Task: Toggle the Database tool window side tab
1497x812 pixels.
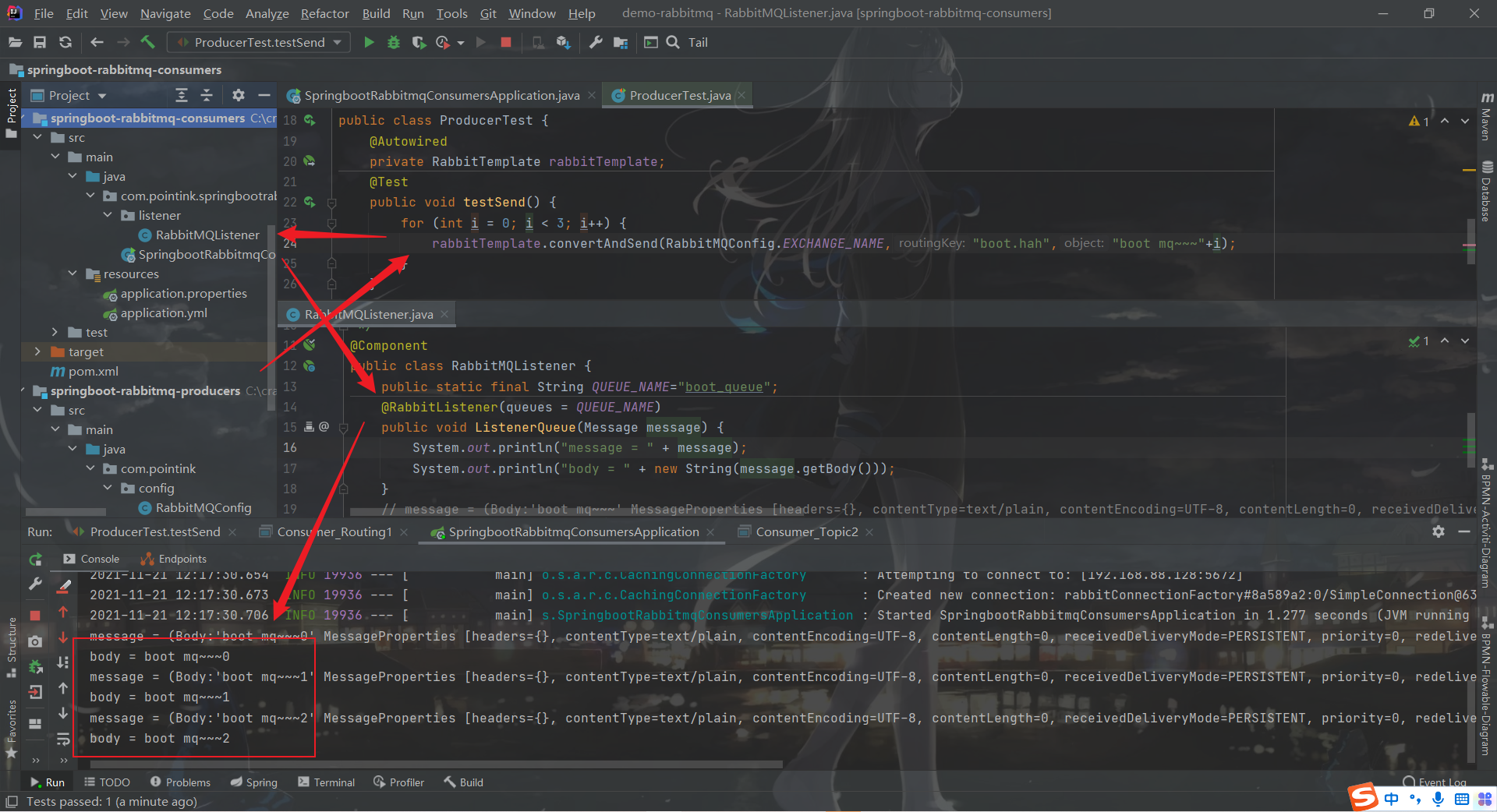Action: point(1486,191)
